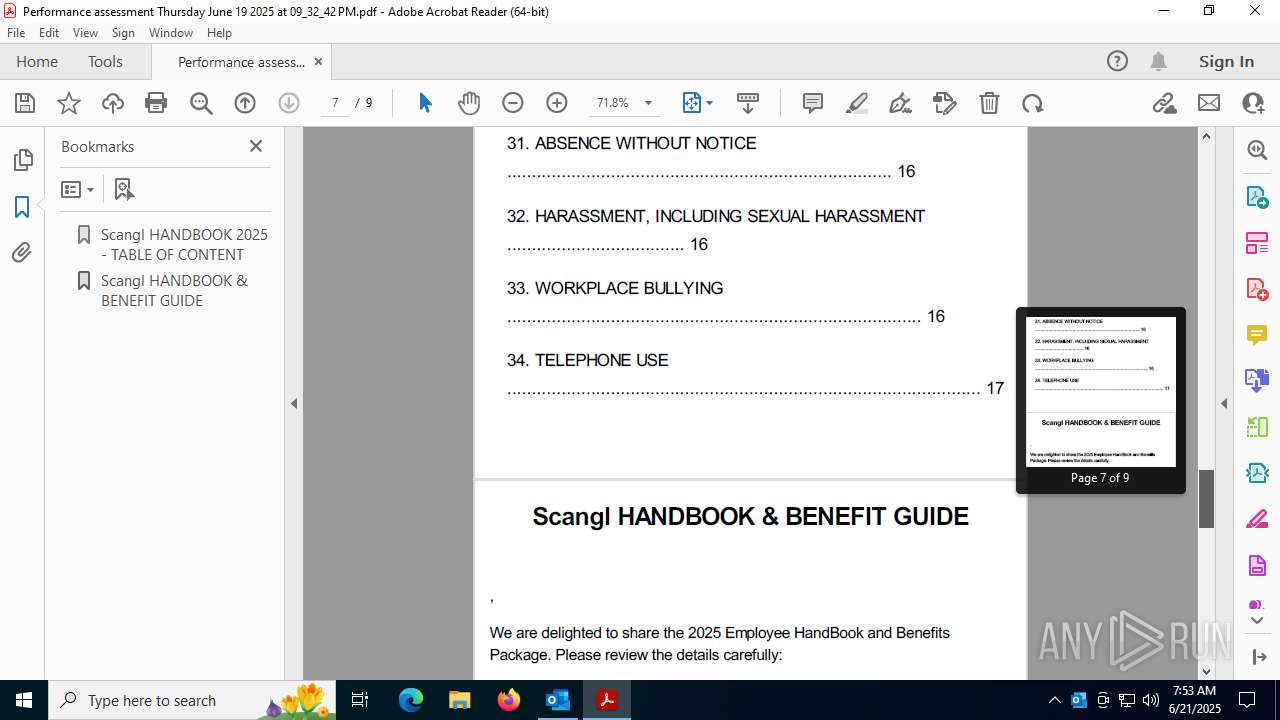The width and height of the screenshot is (1280, 720).
Task: Click the Sign In button
Action: (1226, 61)
